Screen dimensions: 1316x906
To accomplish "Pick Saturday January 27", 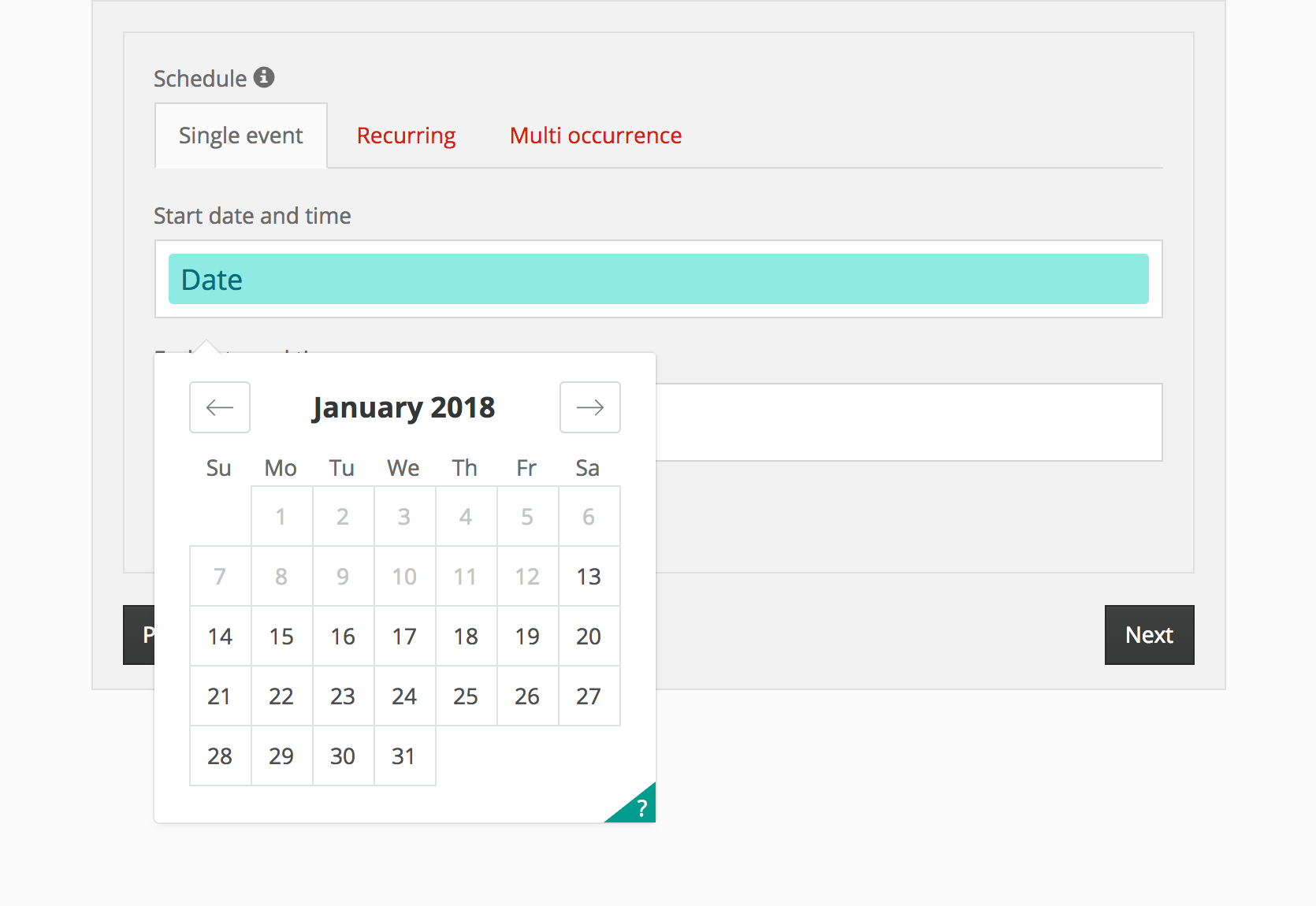I will [589, 696].
